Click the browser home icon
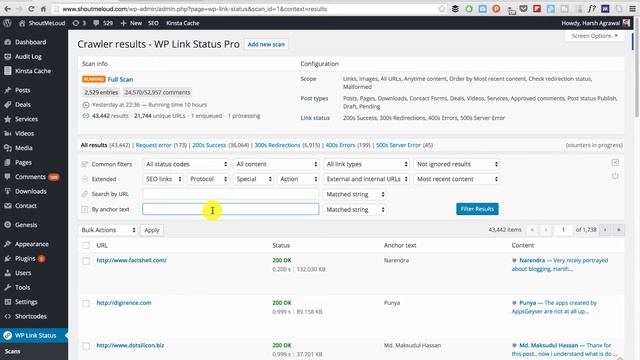 pyautogui.click(x=43, y=9)
